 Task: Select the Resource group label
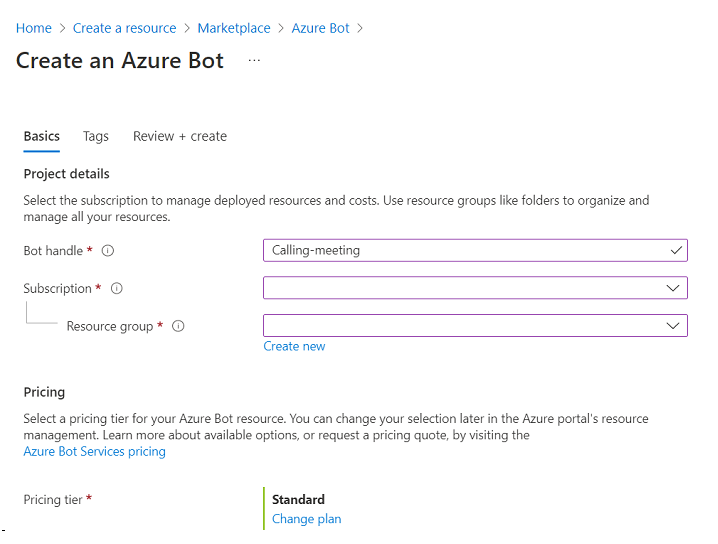click(x=110, y=326)
